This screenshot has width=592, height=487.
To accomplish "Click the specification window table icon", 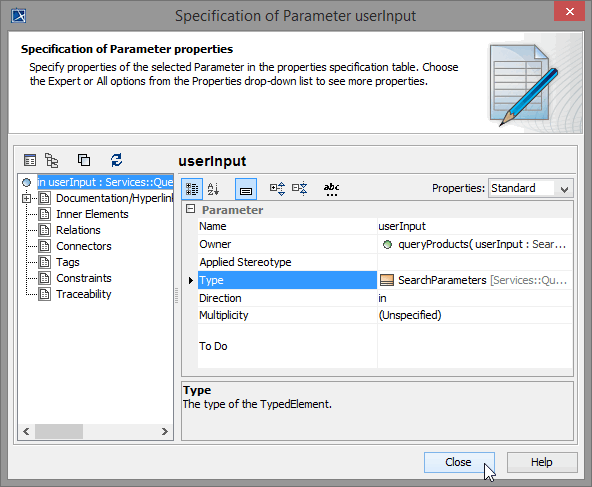I will point(30,160).
